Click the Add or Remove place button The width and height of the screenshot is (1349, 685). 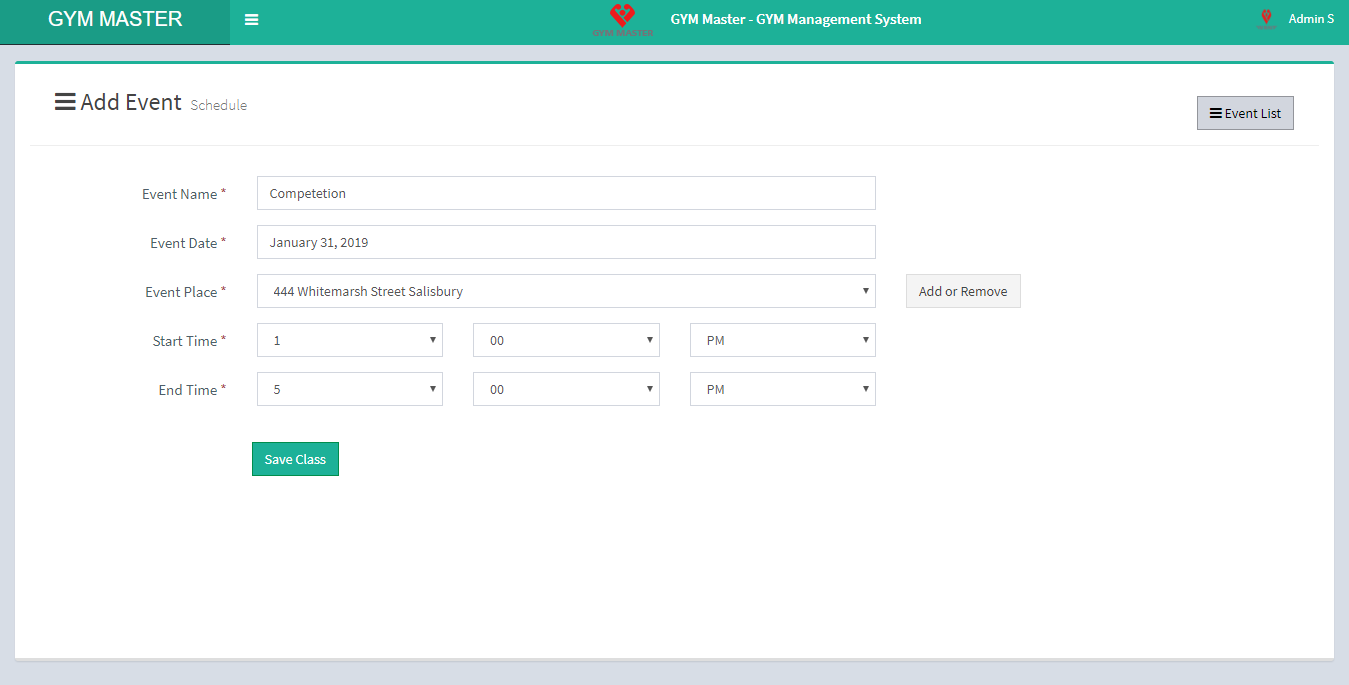coord(963,291)
